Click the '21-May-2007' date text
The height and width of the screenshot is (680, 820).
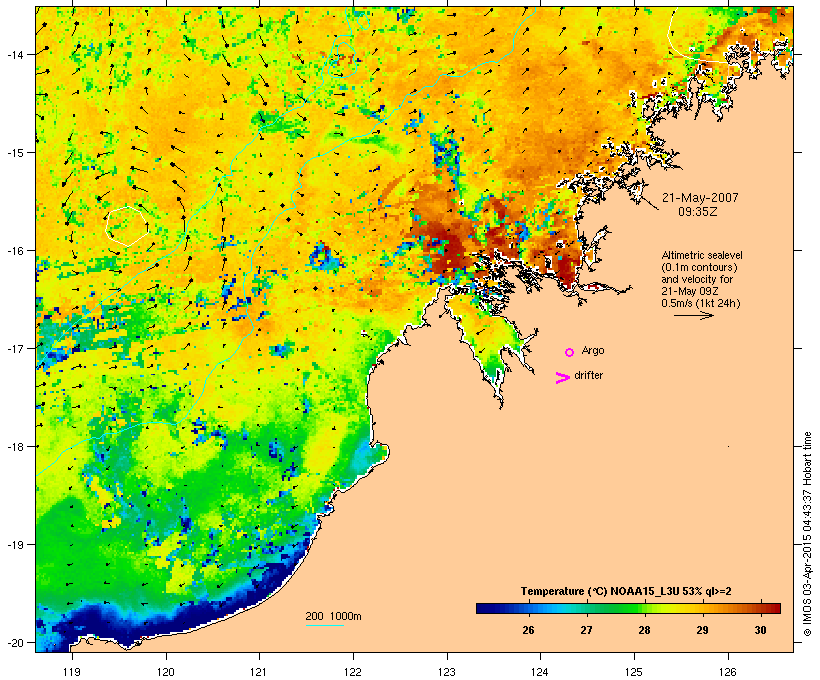coord(700,198)
